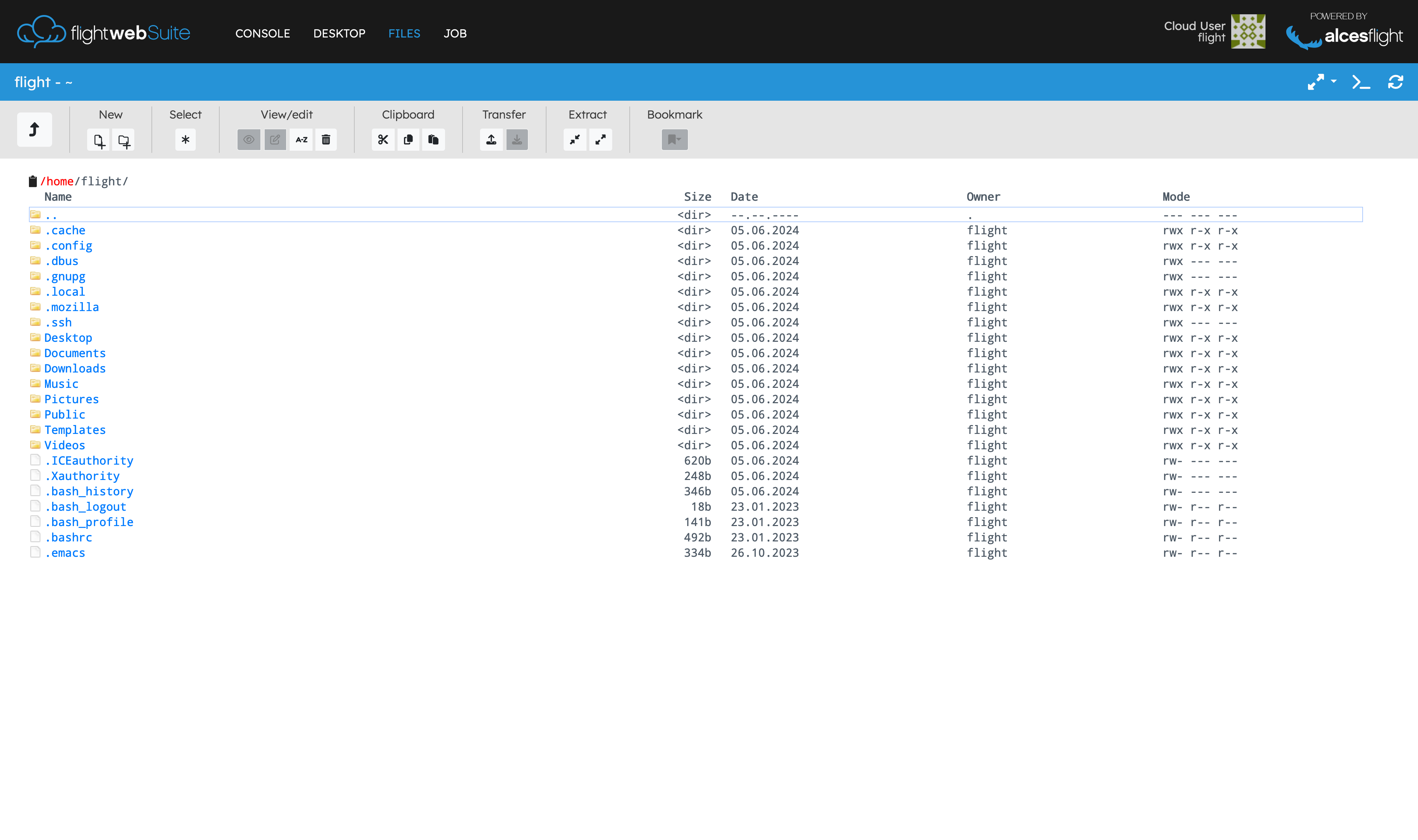Toggle select all with the asterisk button
This screenshot has width=1418, height=840.
pos(185,140)
